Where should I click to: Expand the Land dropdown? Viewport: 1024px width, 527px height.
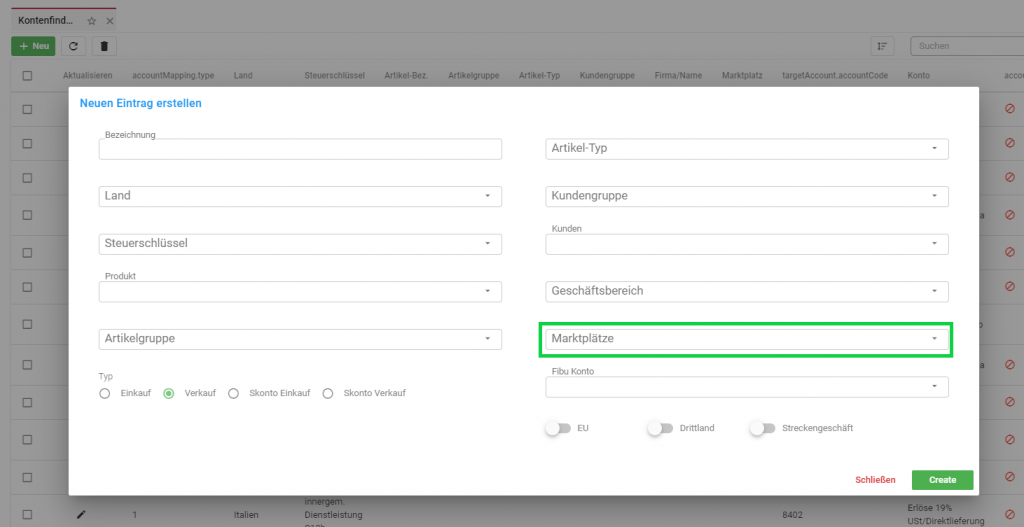point(300,196)
